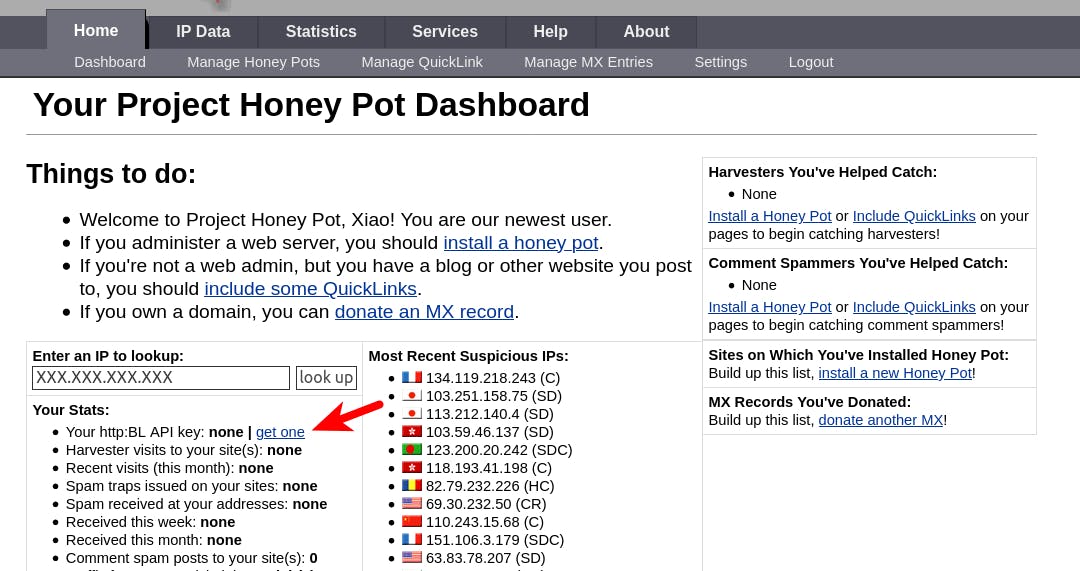This screenshot has width=1080, height=571.
Task: Click 'Comment spam posts to your site(s)' stat
Action: tap(191, 558)
